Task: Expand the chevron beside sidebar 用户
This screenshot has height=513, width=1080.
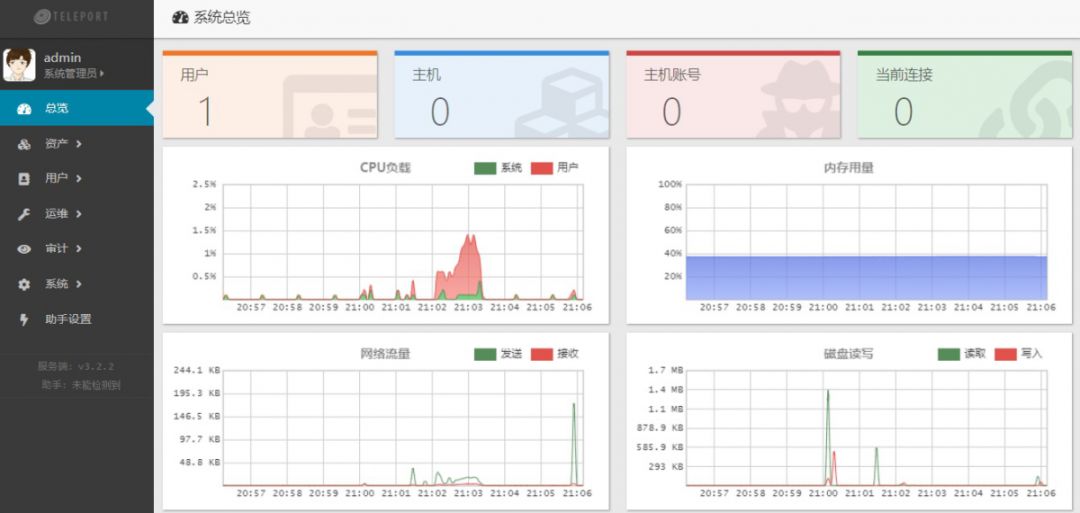Action: click(x=79, y=178)
